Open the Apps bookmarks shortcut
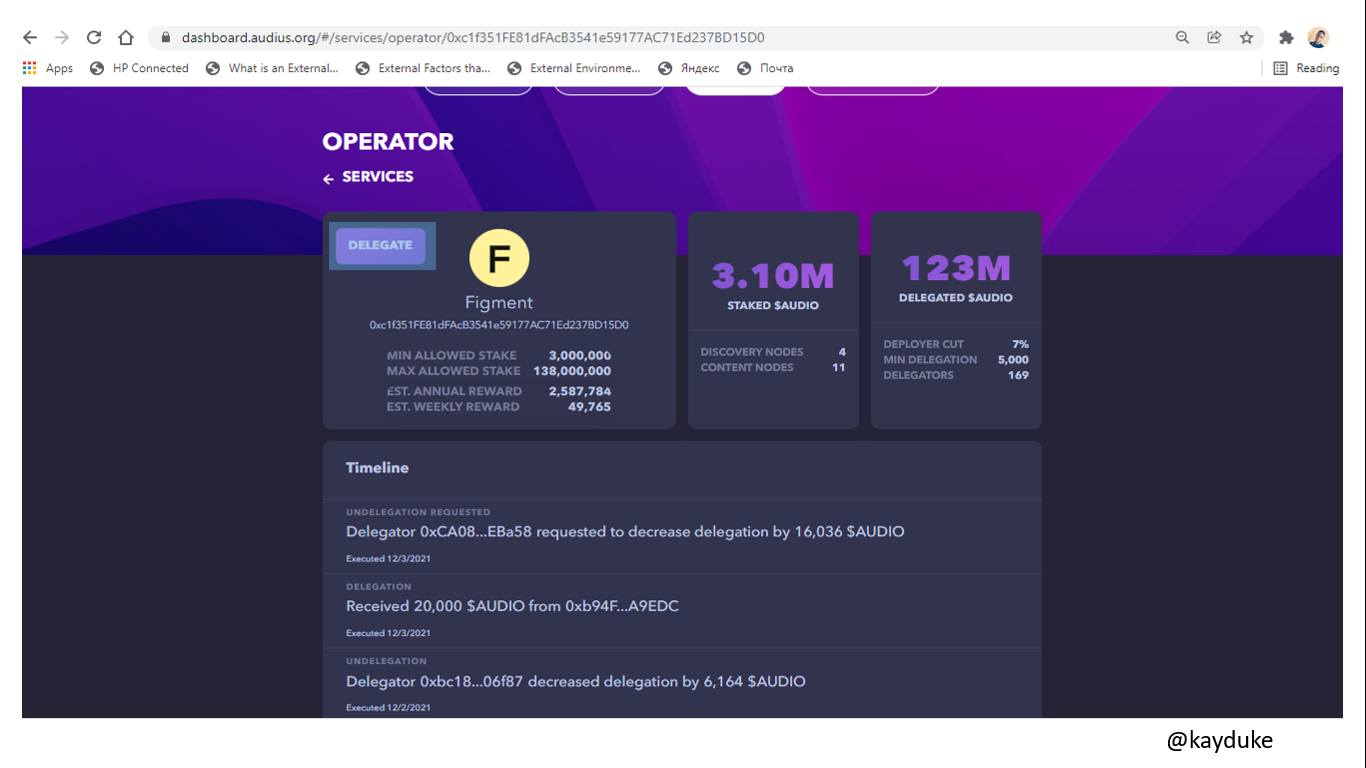Image resolution: width=1366 pixels, height=768 pixels. 48,68
